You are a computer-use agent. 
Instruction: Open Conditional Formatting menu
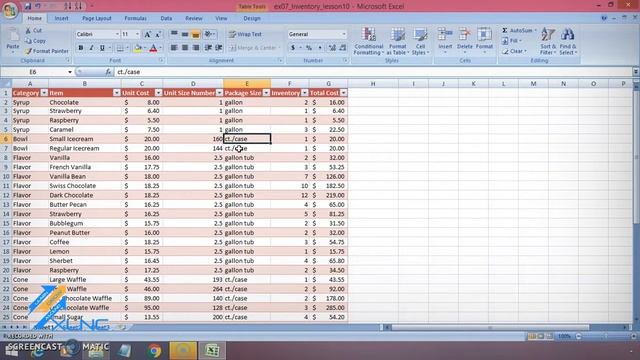pos(368,41)
